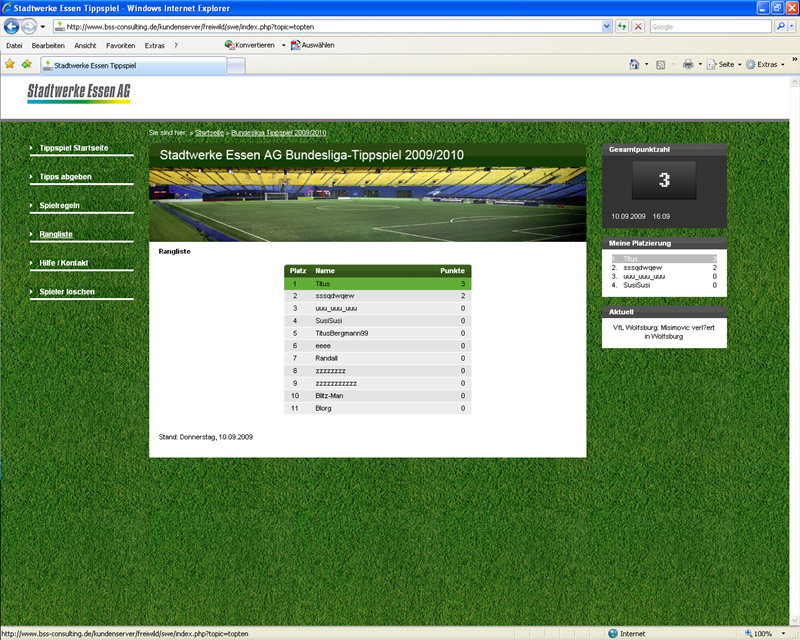Expand the Konvertieren dropdown arrow

click(x=284, y=45)
